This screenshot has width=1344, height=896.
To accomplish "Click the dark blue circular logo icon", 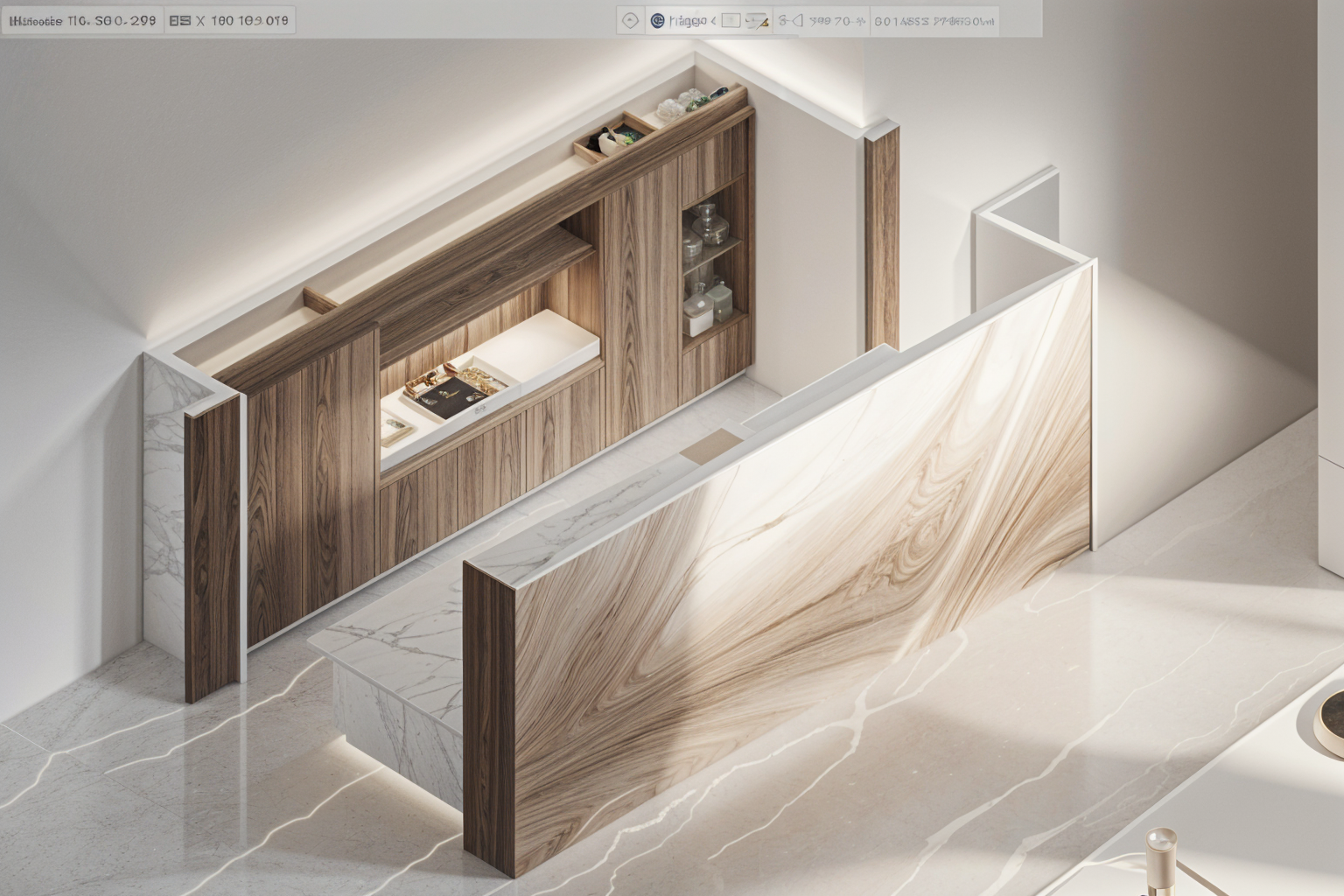I will coord(658,20).
